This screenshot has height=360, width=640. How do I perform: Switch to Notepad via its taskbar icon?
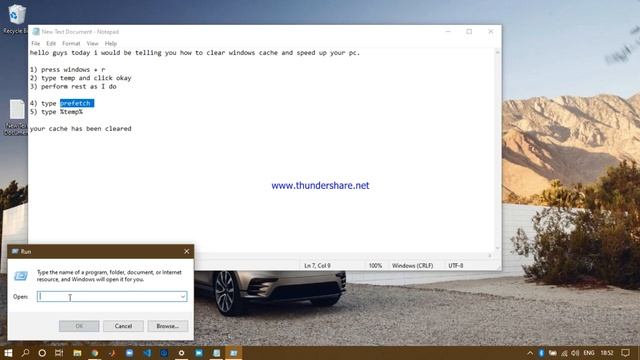point(216,353)
